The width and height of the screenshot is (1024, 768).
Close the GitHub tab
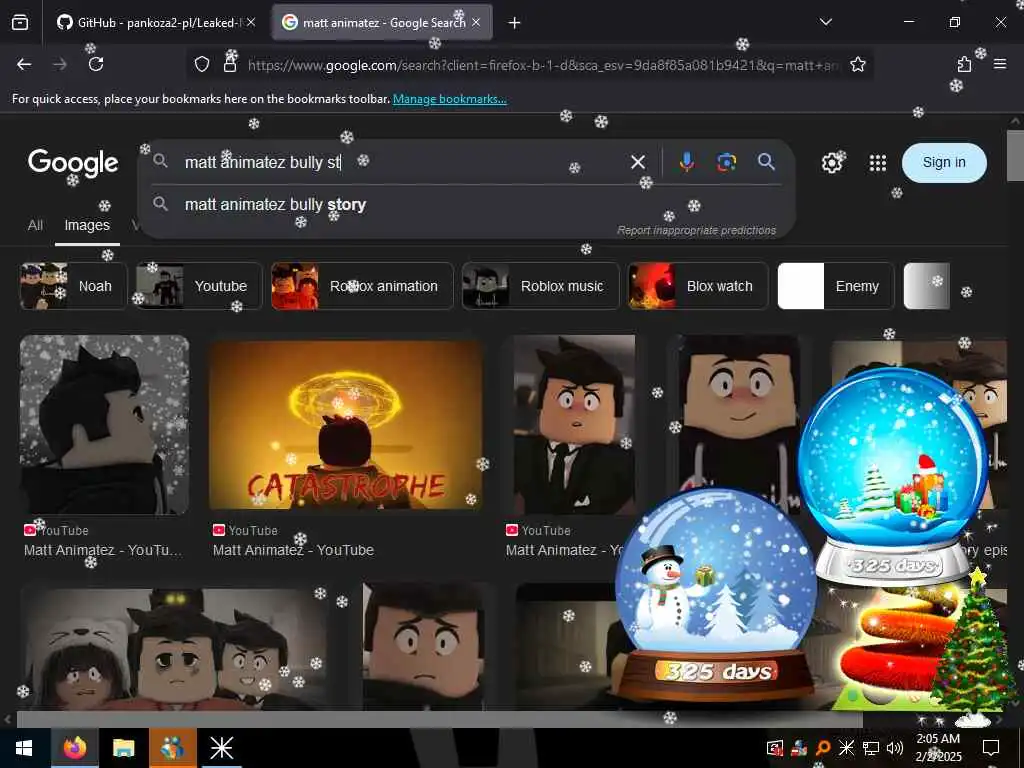click(x=251, y=22)
